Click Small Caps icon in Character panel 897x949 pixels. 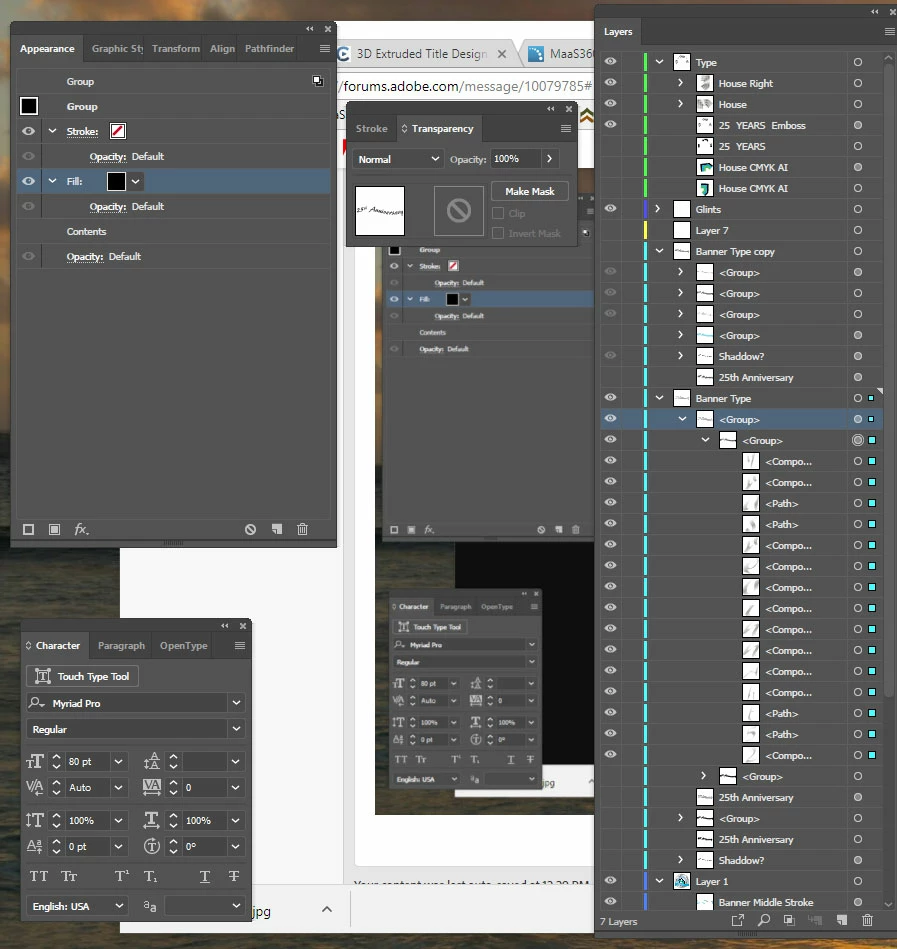click(69, 876)
